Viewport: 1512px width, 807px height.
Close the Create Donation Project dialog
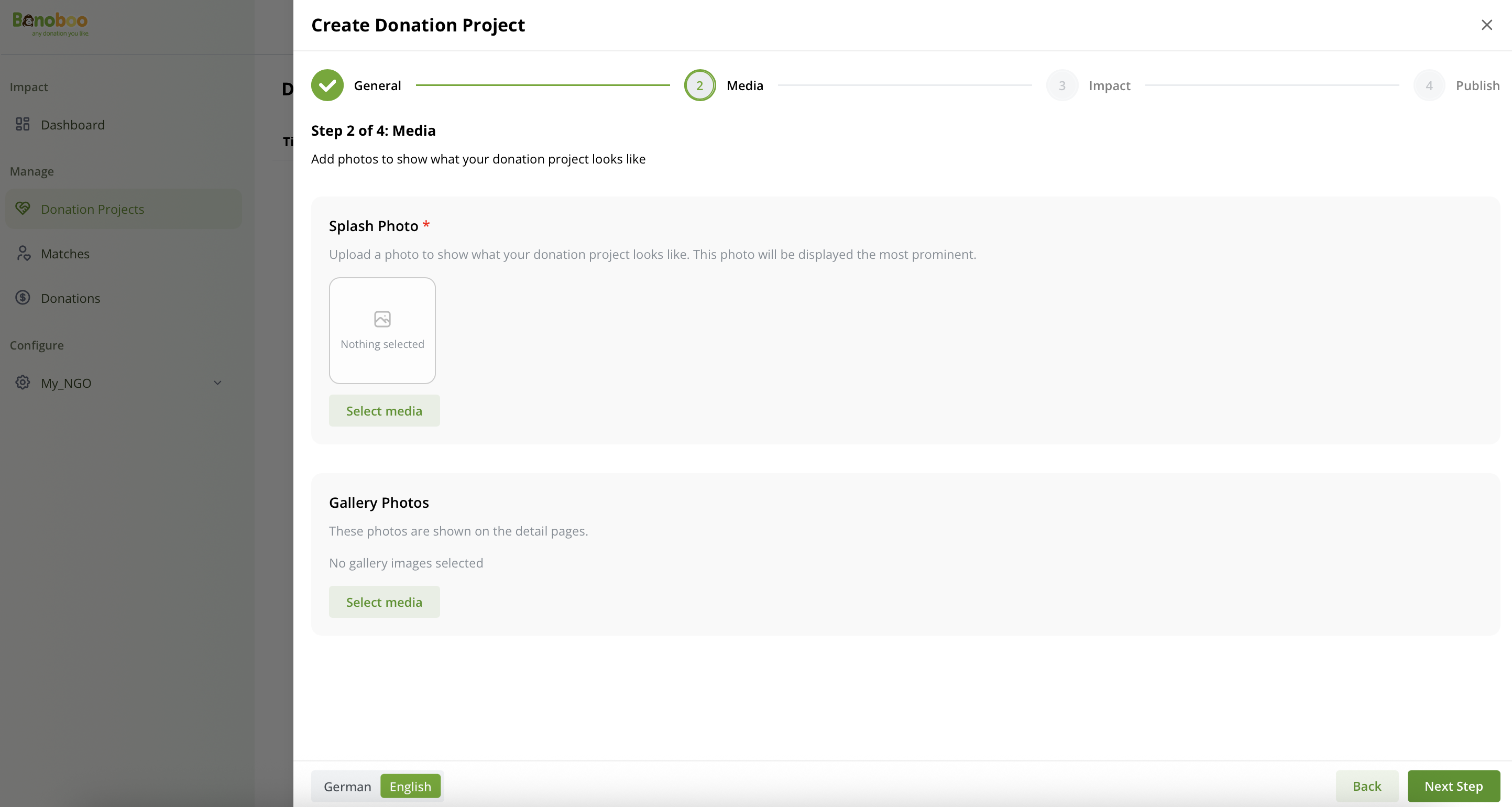1486,25
